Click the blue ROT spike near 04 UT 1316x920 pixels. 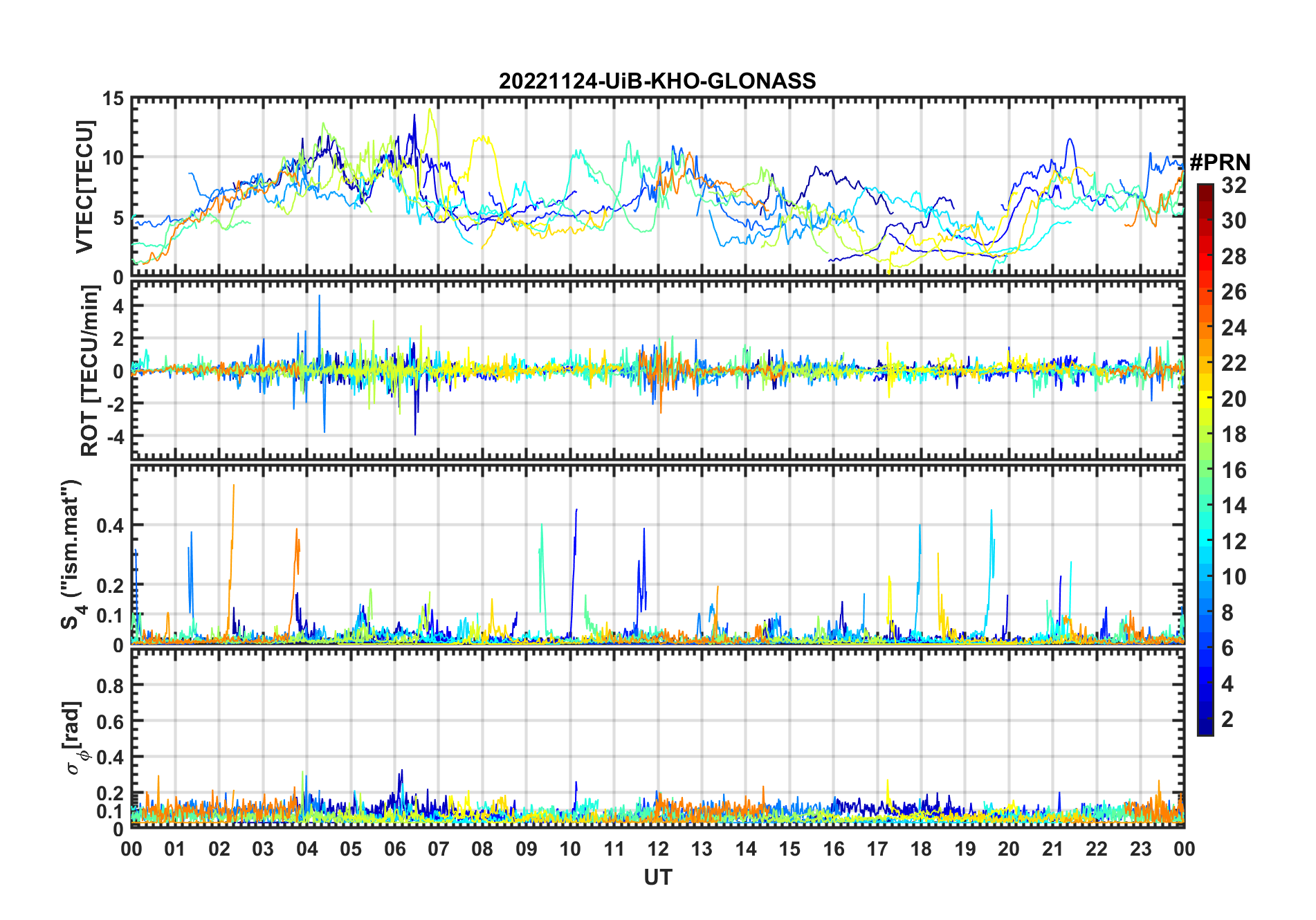pos(319,297)
